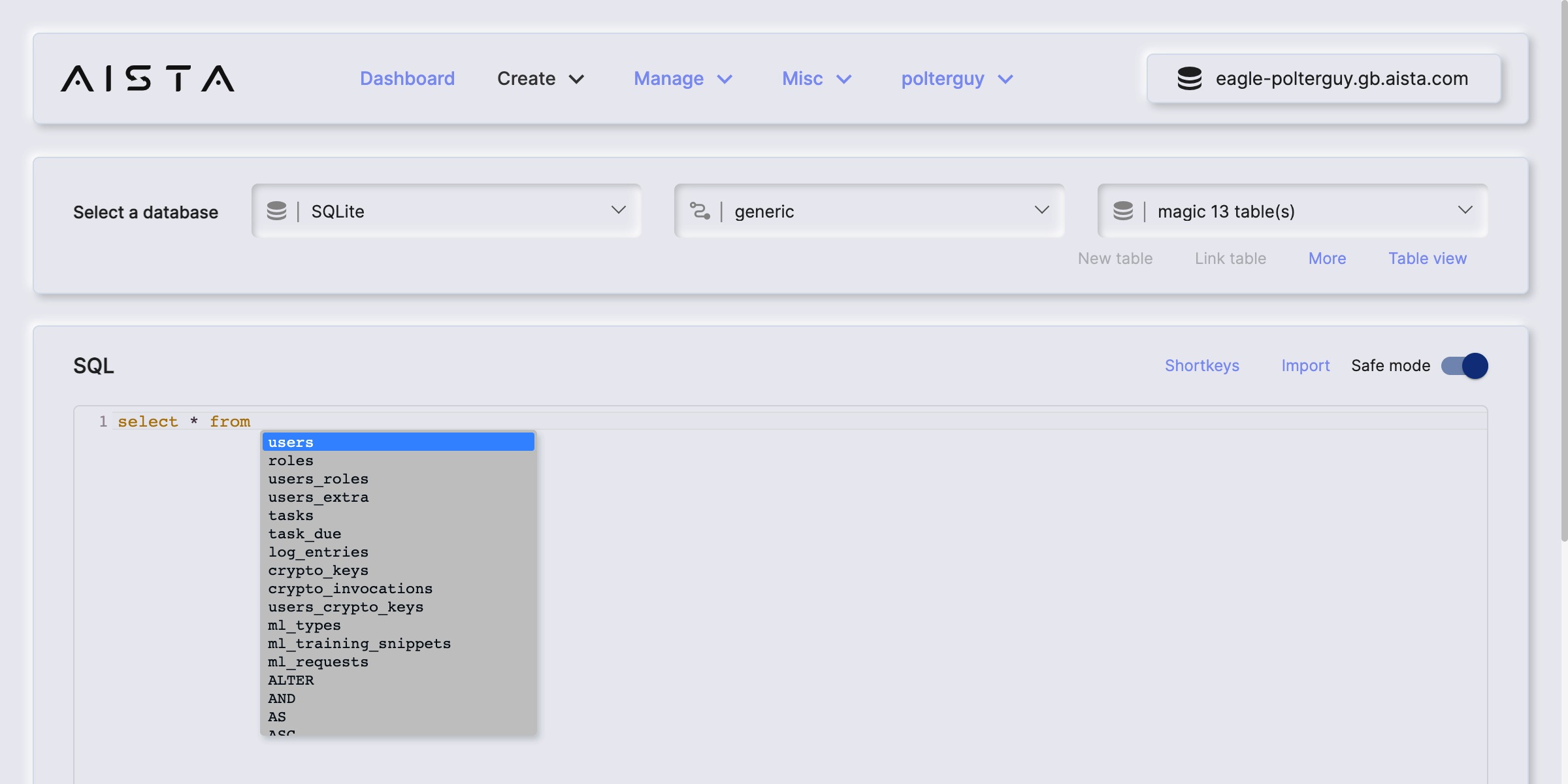Go to the Dashboard menu item
Image resolution: width=1568 pixels, height=784 pixels.
click(407, 78)
